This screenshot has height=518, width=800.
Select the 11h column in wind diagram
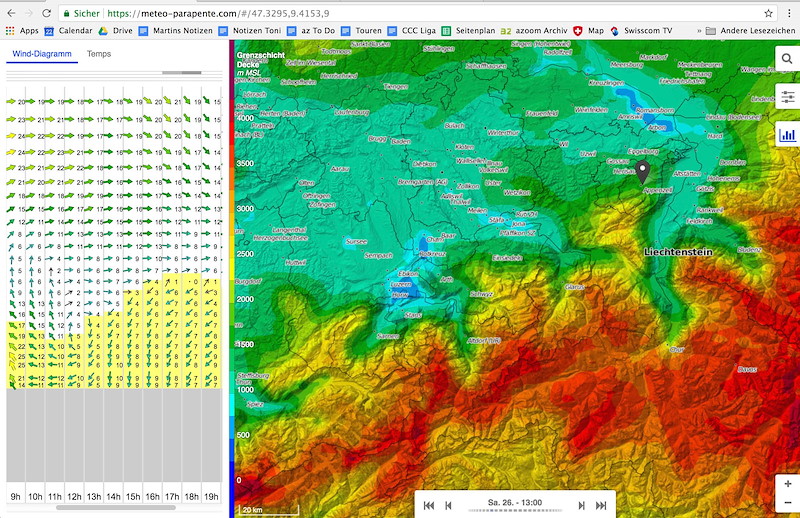[x=55, y=496]
